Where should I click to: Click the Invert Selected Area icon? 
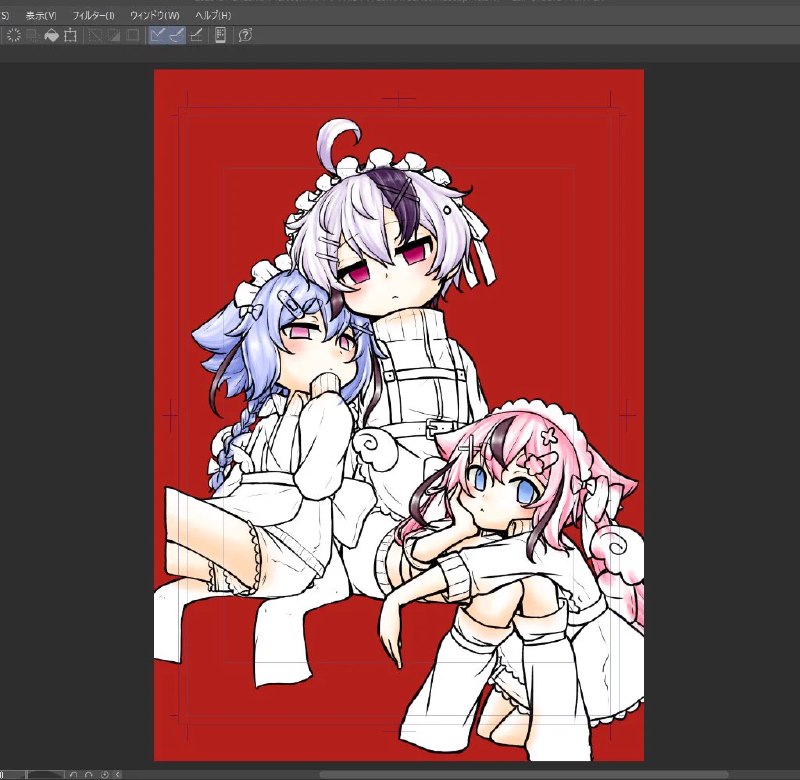coord(114,35)
